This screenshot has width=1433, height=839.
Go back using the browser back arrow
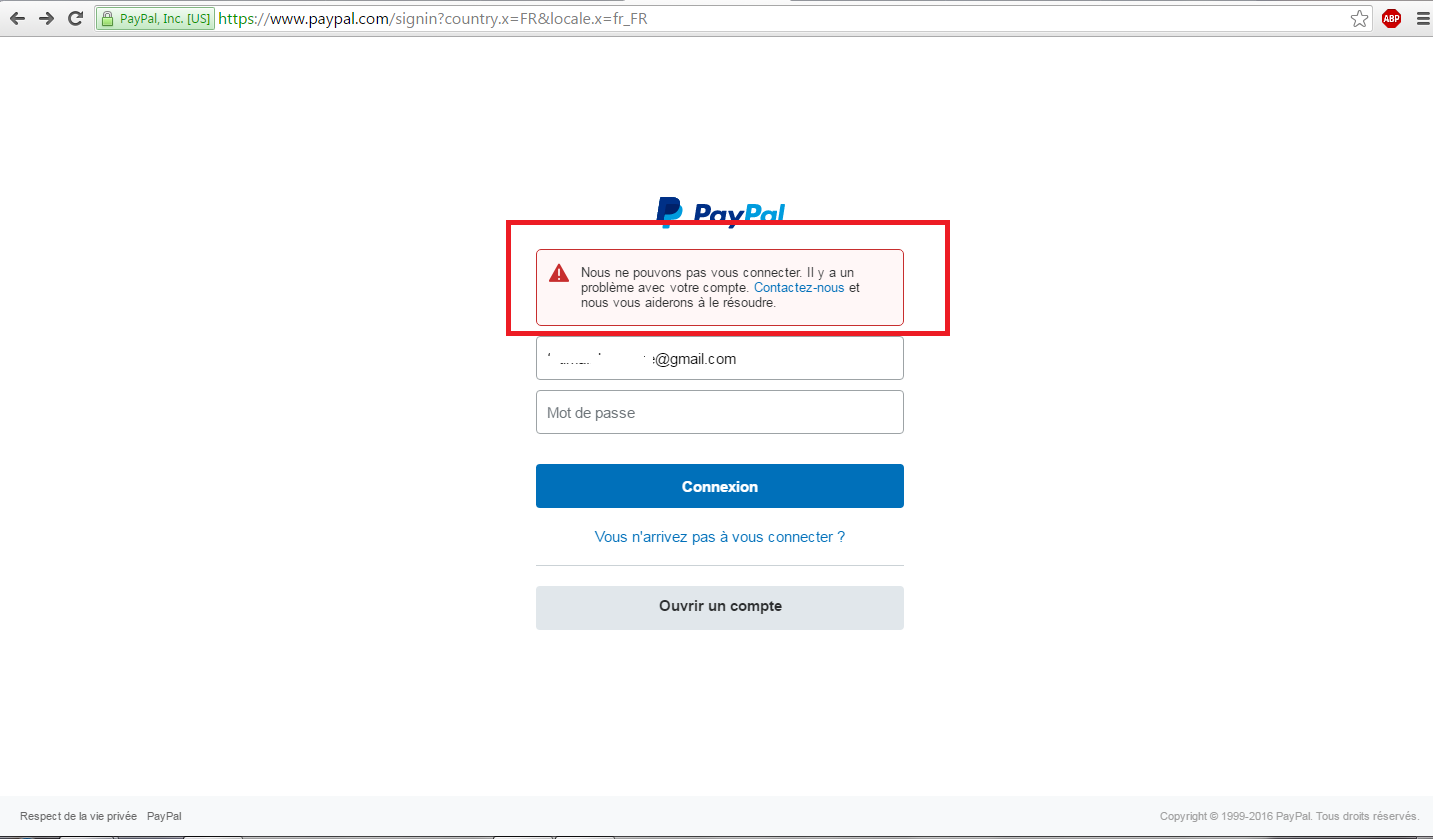click(x=17, y=18)
